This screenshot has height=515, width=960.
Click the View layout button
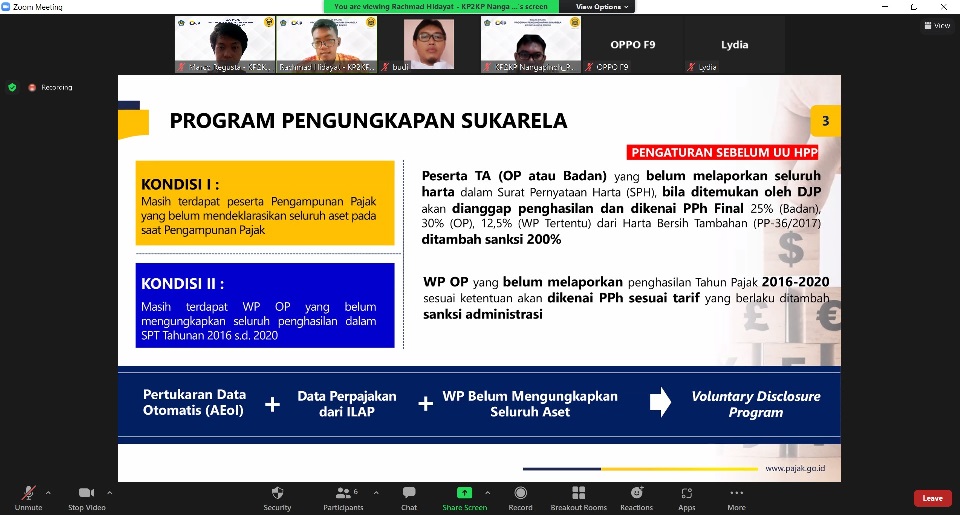pos(937,25)
